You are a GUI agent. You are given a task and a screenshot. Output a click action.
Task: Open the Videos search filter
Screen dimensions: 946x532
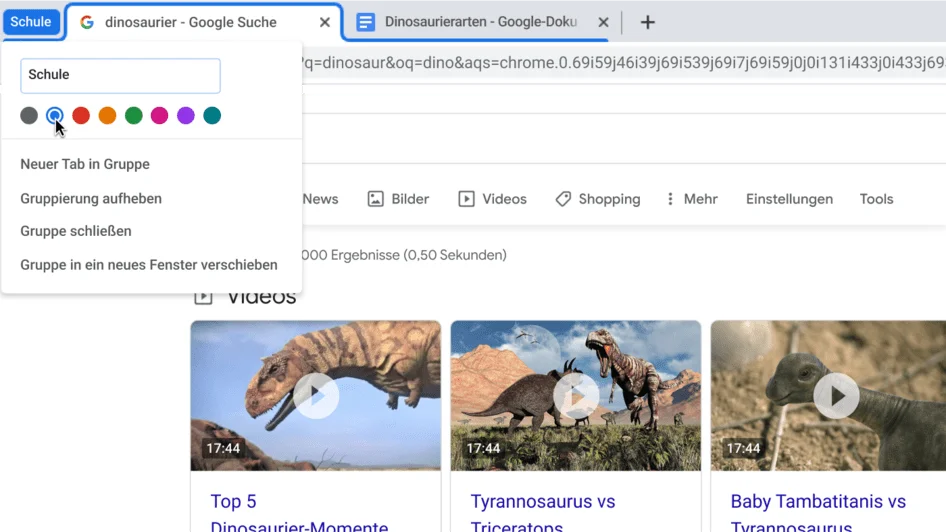[x=492, y=199]
